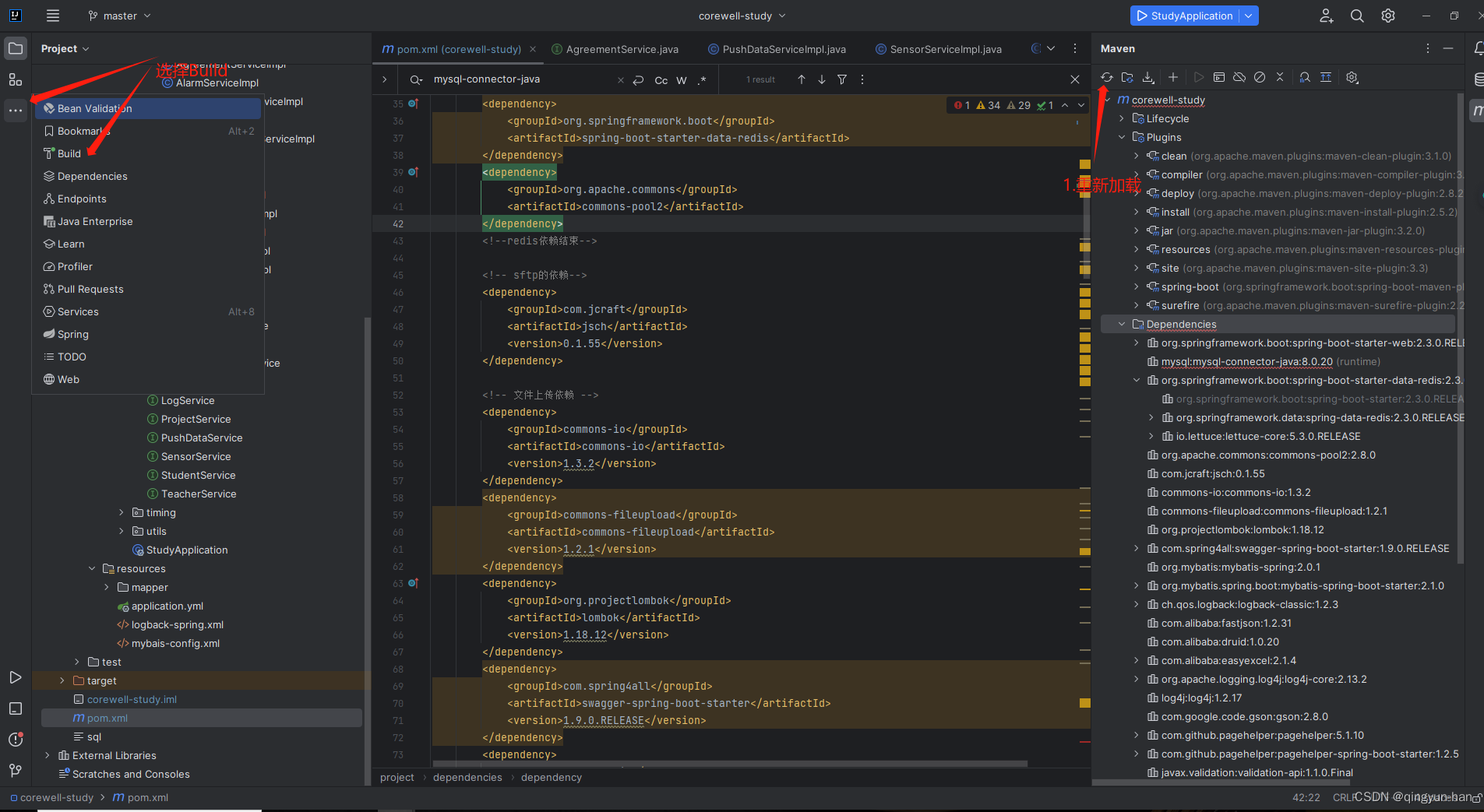Open hidden editor tabs dropdown
Viewport: 1484px width, 812px height.
(x=1051, y=48)
